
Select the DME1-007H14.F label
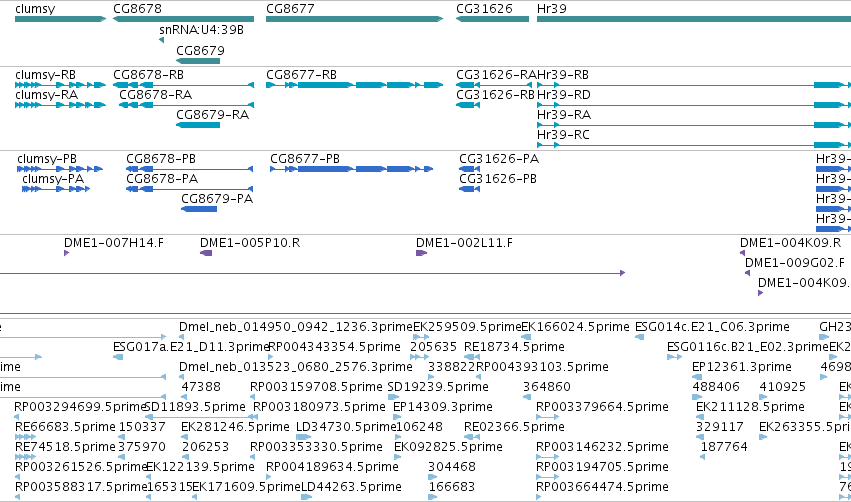pyautogui.click(x=114, y=243)
